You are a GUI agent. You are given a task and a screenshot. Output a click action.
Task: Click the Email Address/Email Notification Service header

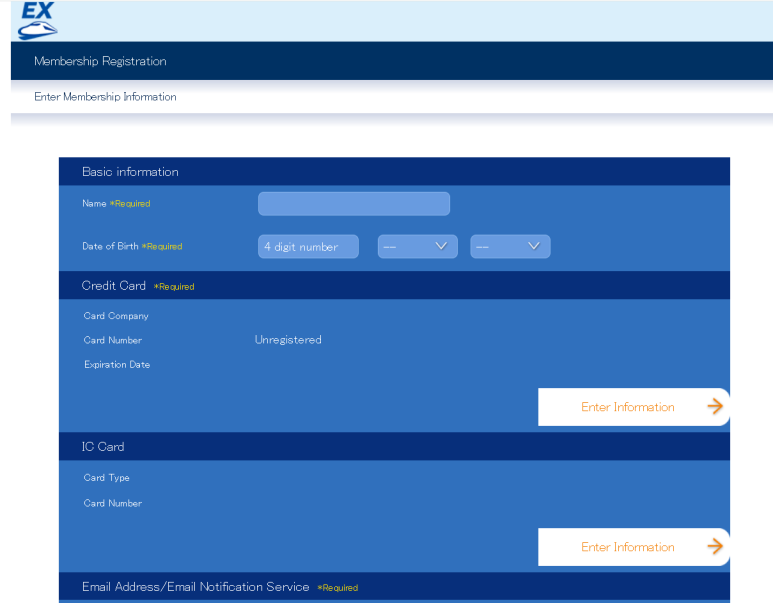[394, 587]
